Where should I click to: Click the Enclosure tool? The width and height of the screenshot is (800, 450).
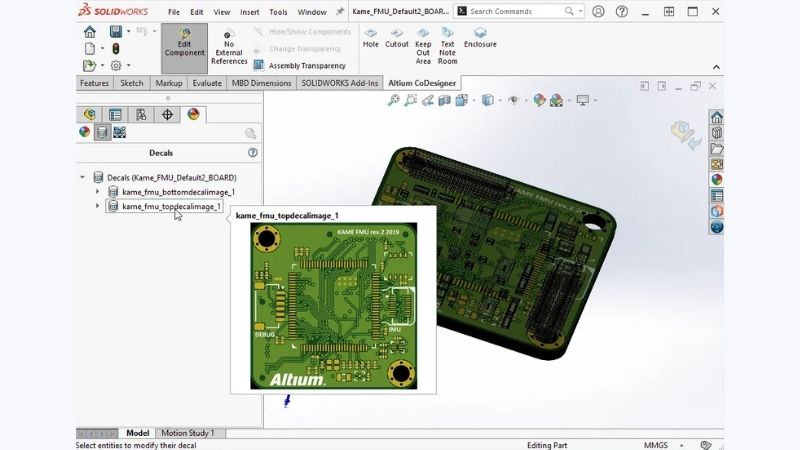click(x=480, y=38)
